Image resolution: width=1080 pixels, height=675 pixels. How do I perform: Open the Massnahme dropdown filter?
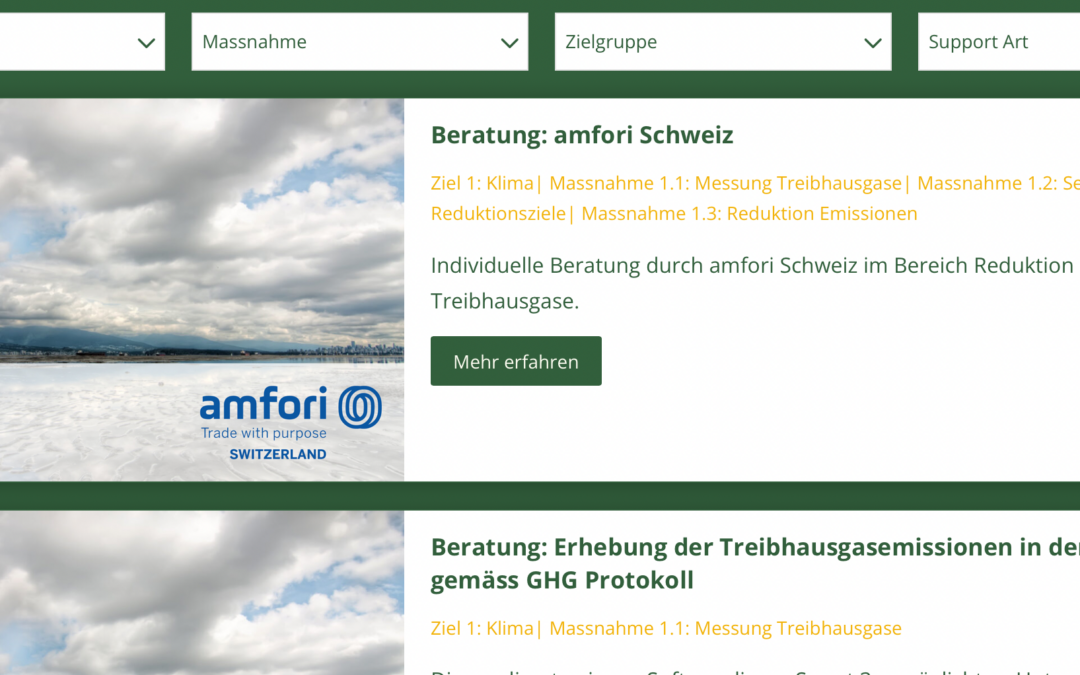pyautogui.click(x=360, y=41)
